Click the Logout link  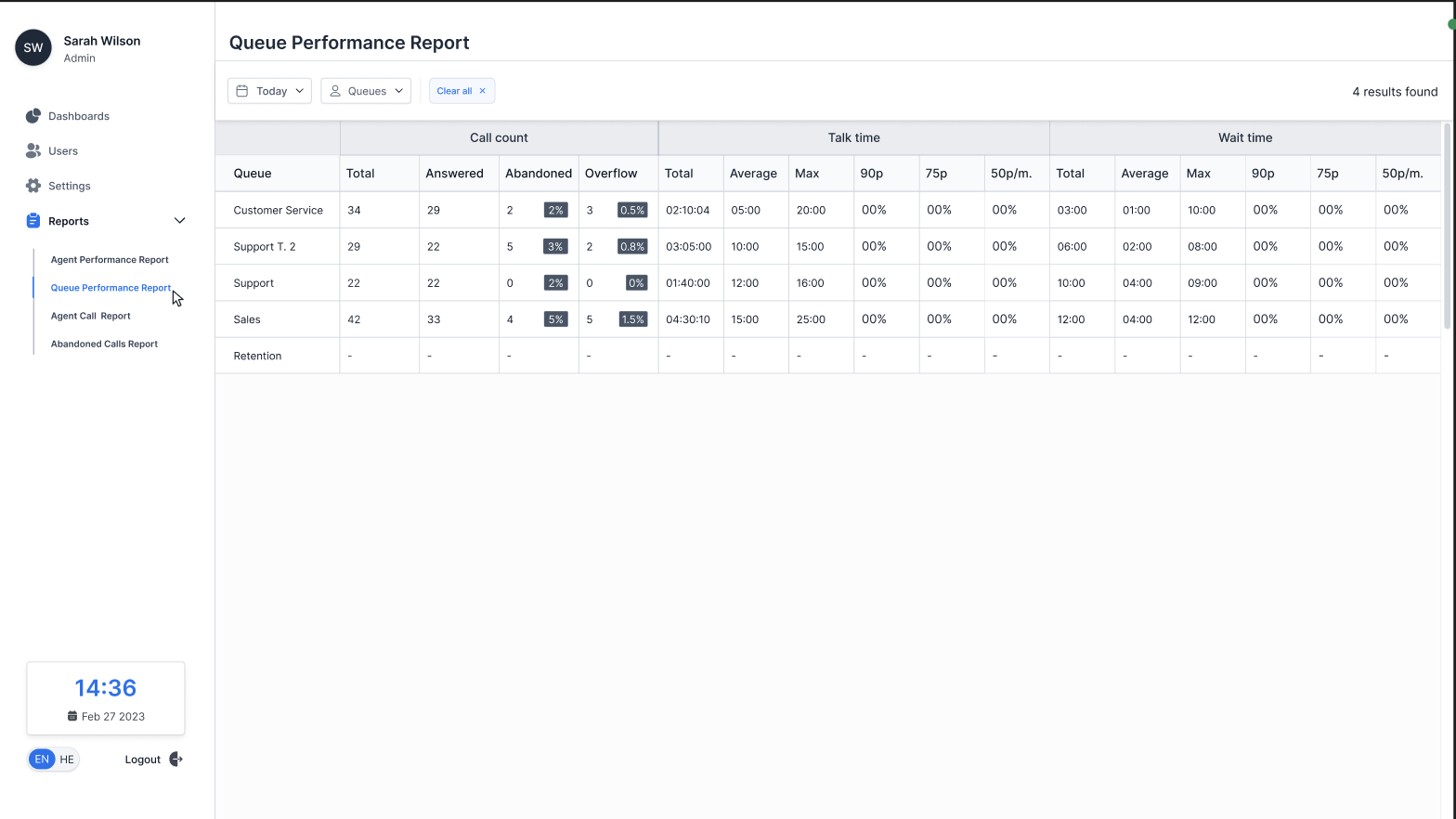[x=143, y=760]
